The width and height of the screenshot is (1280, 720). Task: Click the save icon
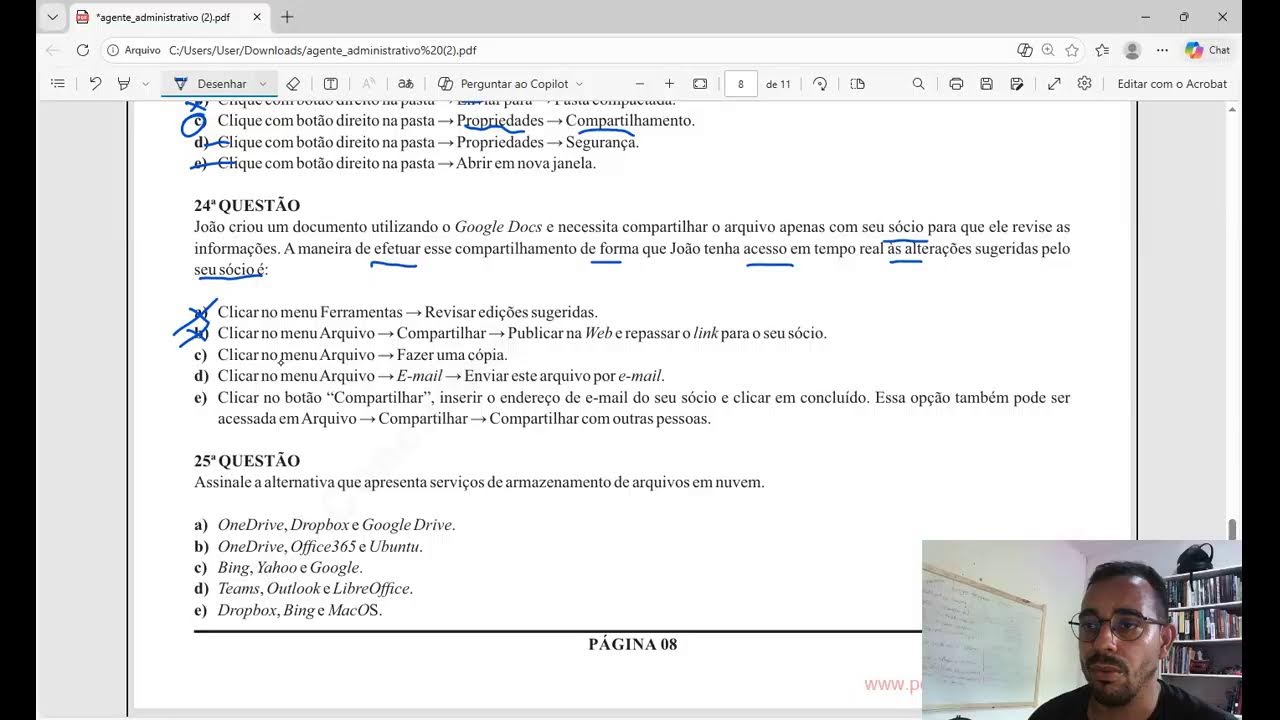(986, 84)
